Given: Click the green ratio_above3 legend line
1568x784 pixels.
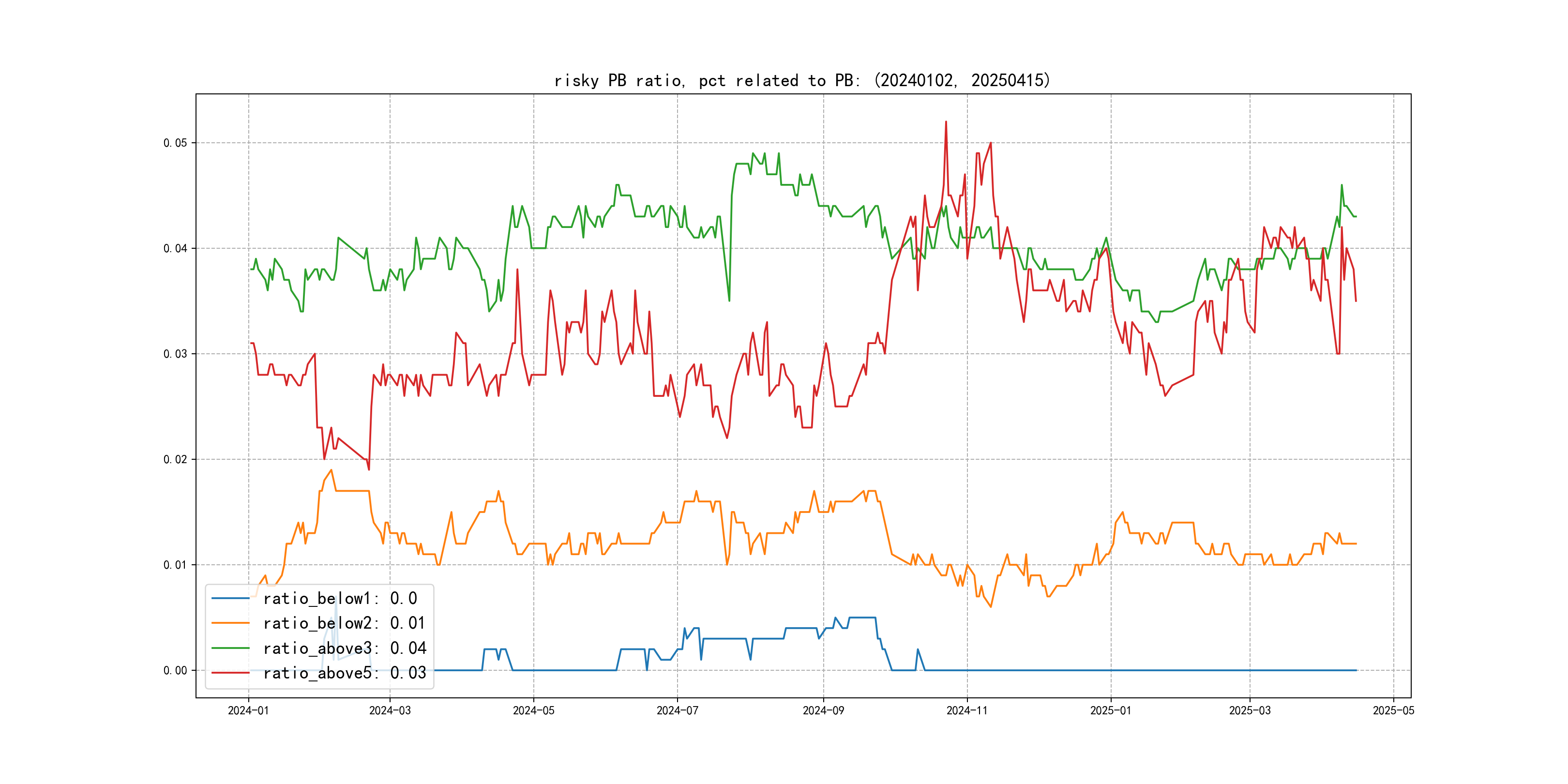Looking at the screenshot, I should click(x=230, y=648).
